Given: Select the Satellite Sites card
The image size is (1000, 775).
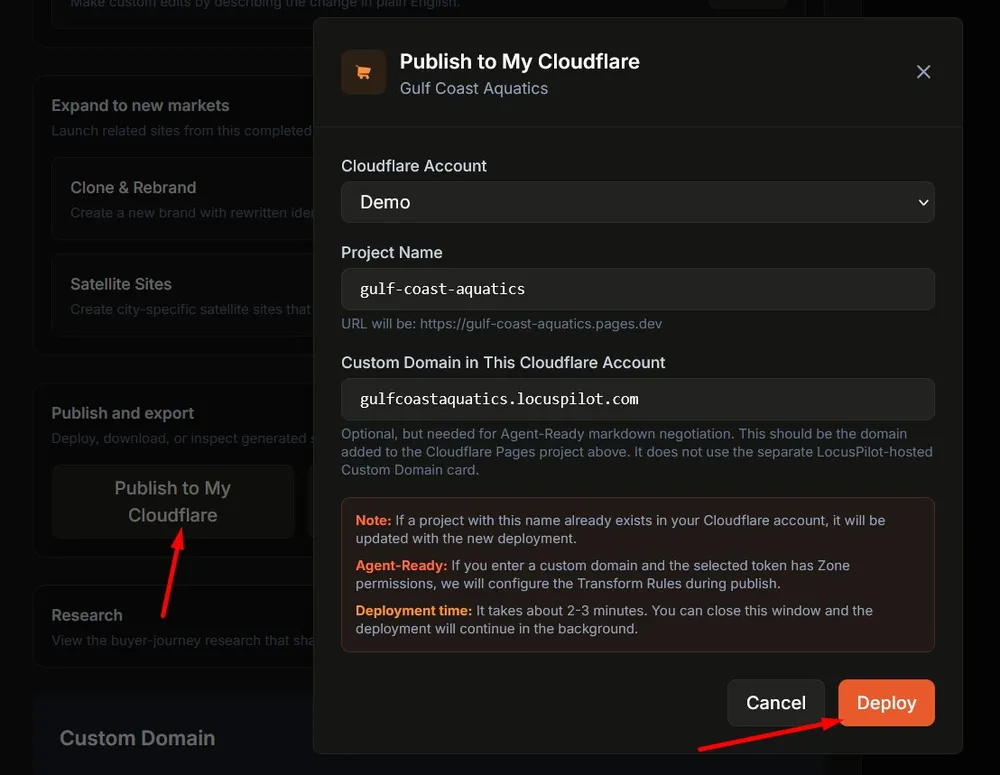Looking at the screenshot, I should 182,295.
